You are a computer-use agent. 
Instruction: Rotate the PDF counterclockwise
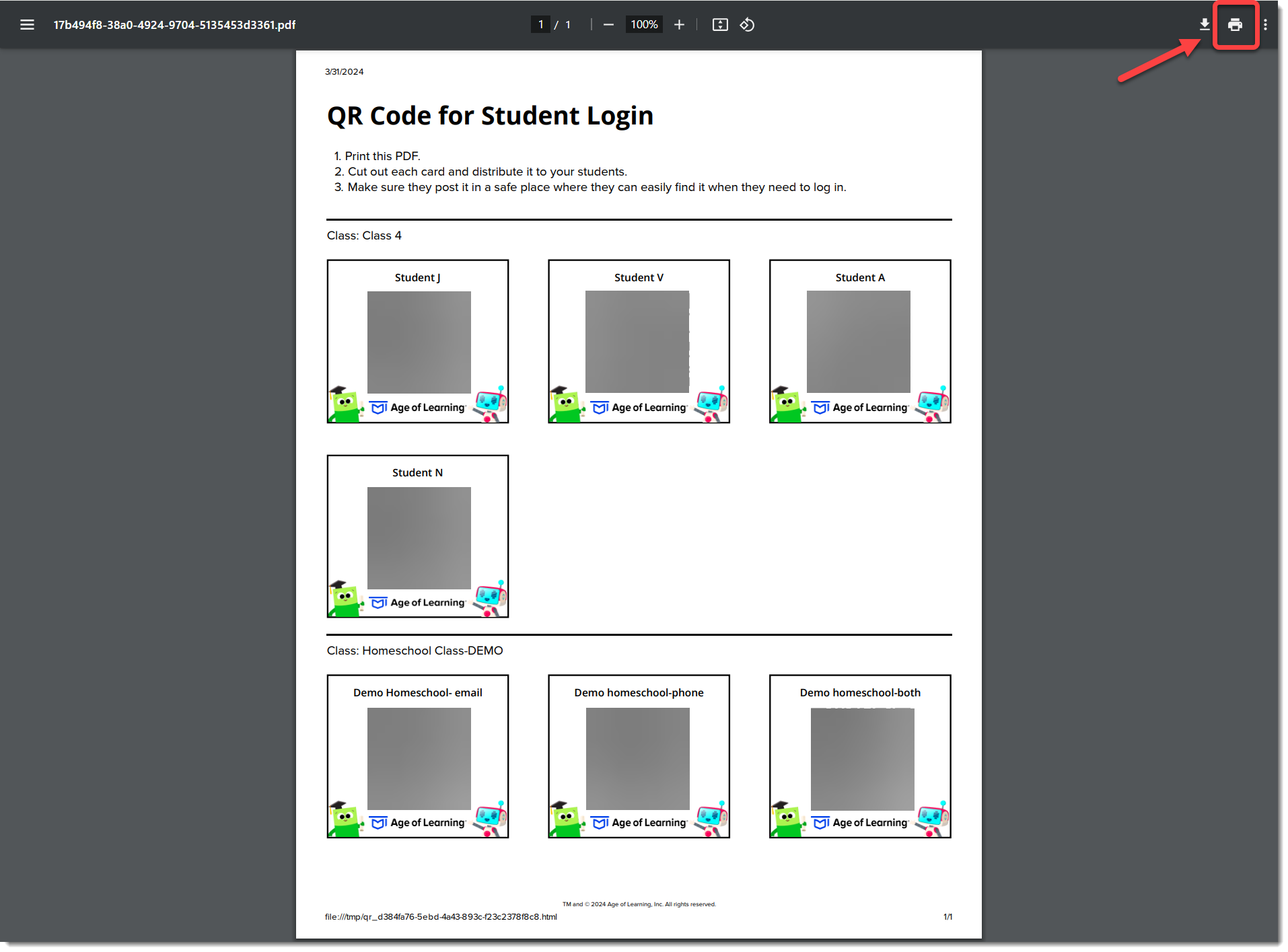(747, 25)
